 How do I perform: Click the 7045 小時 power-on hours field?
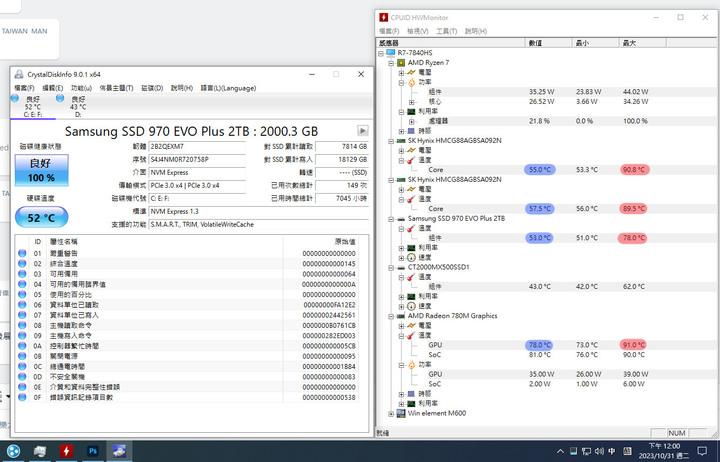pos(342,198)
